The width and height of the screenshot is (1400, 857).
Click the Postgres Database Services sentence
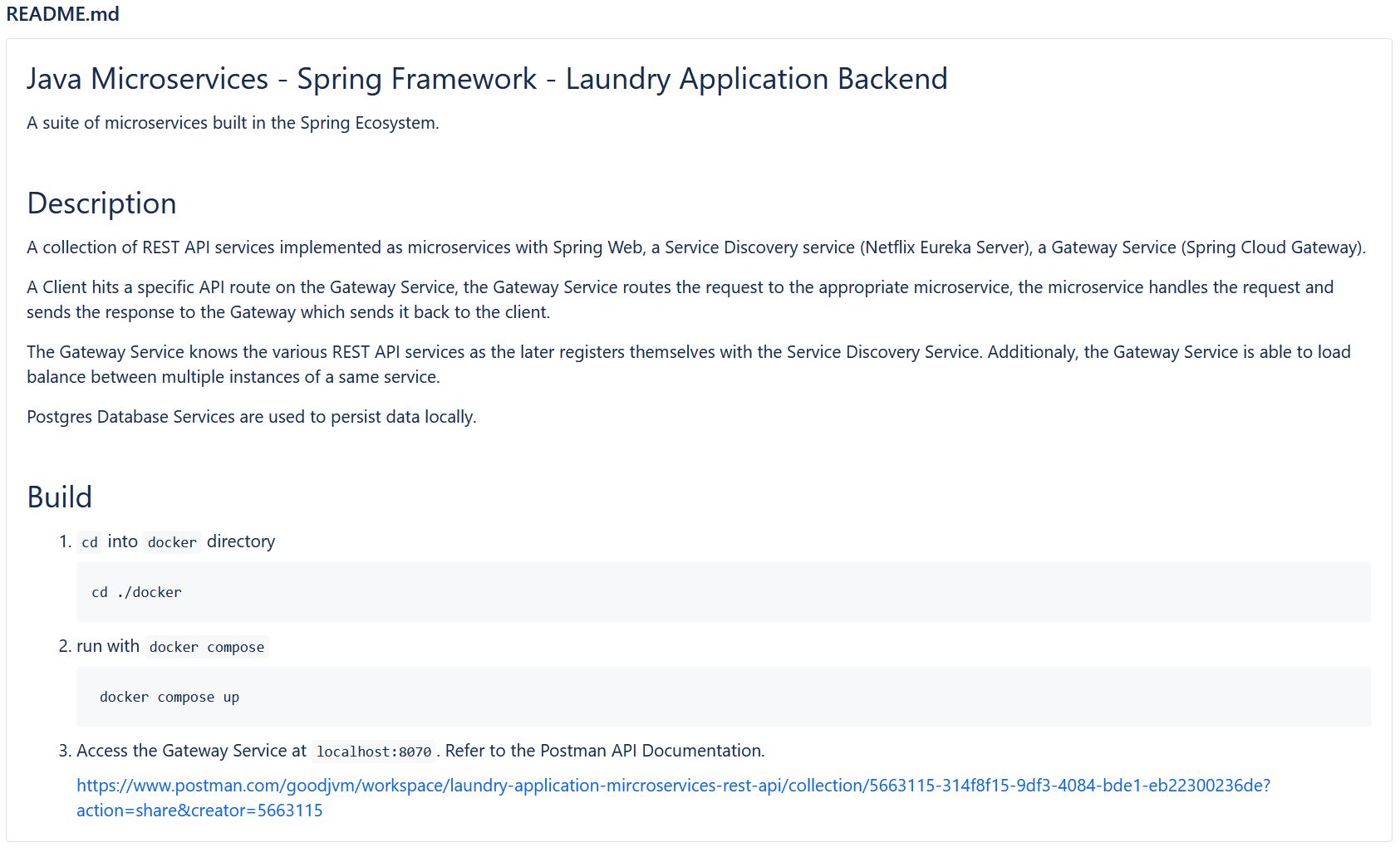(x=251, y=417)
